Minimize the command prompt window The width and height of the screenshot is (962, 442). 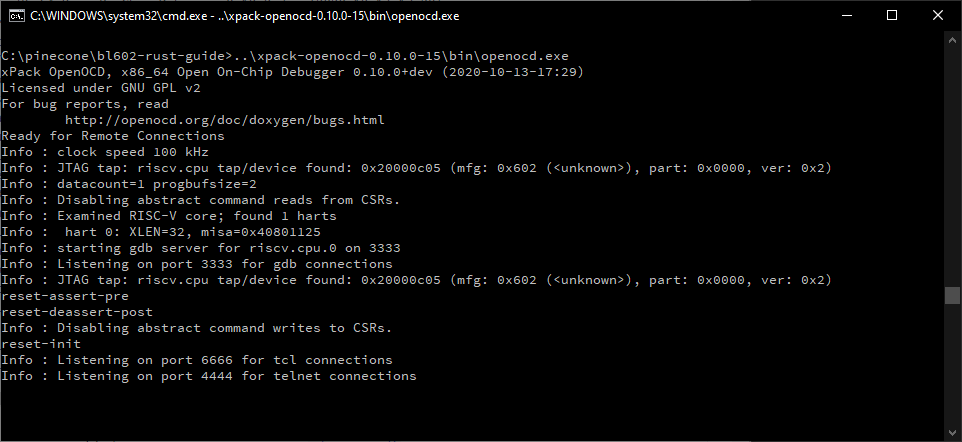[x=847, y=15]
